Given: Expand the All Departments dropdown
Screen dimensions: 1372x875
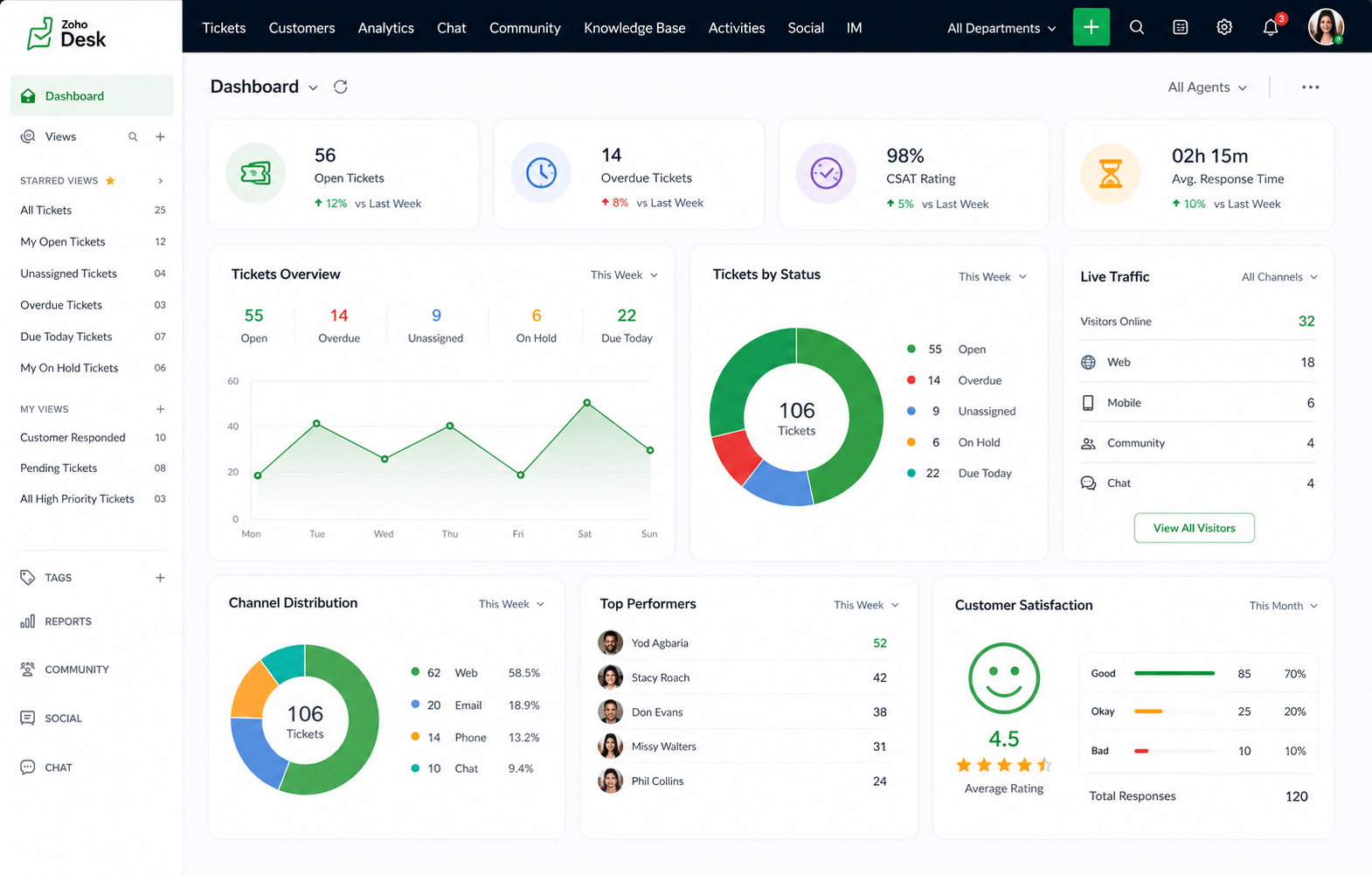Looking at the screenshot, I should click(1001, 28).
